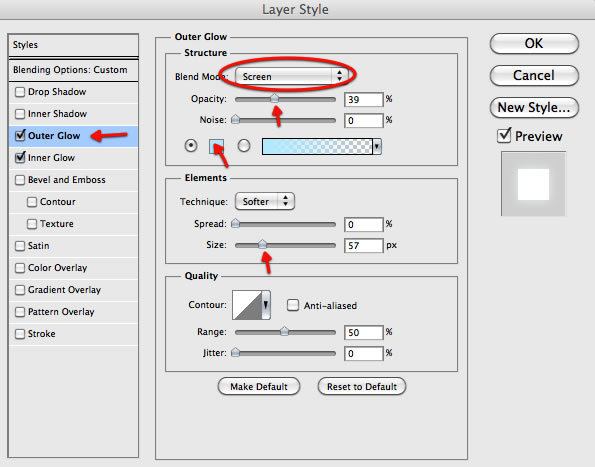595x467 pixels.
Task: Click the Opacity value field showing 39
Action: [x=364, y=99]
